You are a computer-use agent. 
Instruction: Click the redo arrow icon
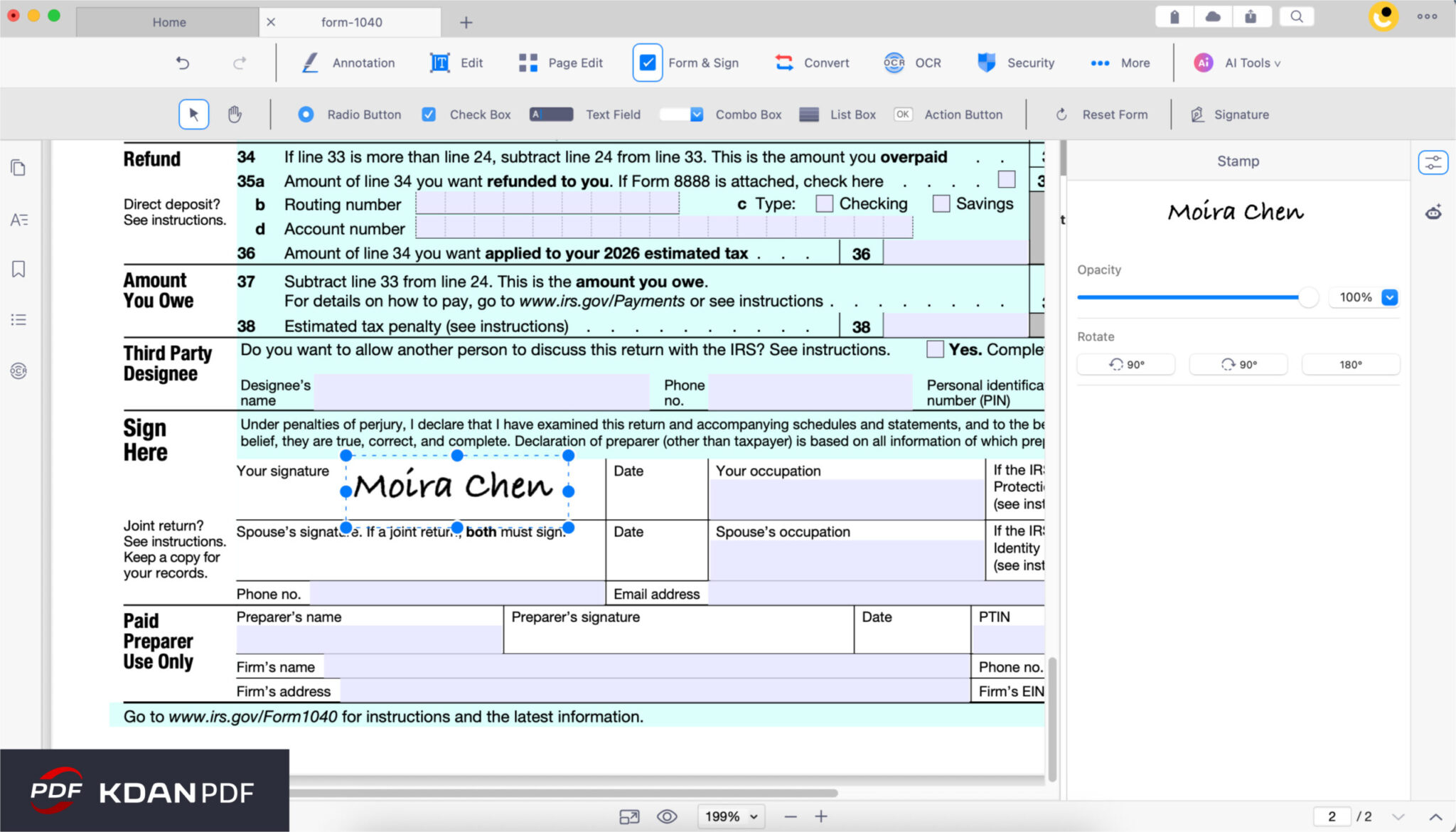pyautogui.click(x=240, y=63)
